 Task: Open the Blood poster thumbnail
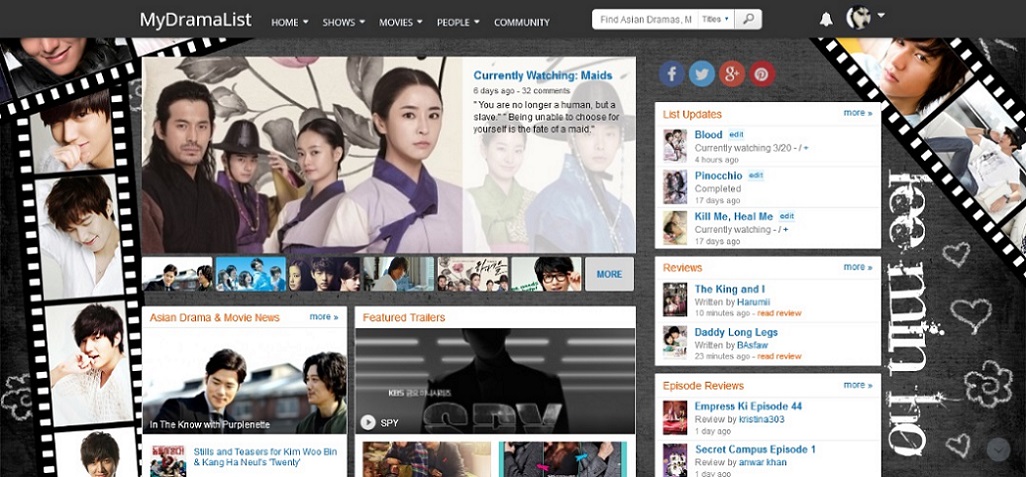tap(675, 146)
